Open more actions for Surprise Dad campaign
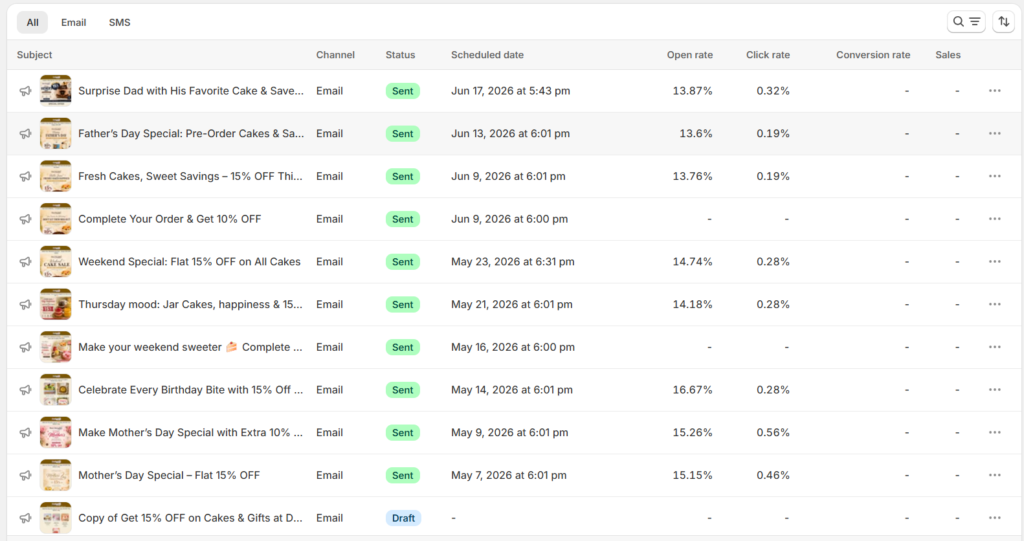The image size is (1024, 541). point(995,91)
